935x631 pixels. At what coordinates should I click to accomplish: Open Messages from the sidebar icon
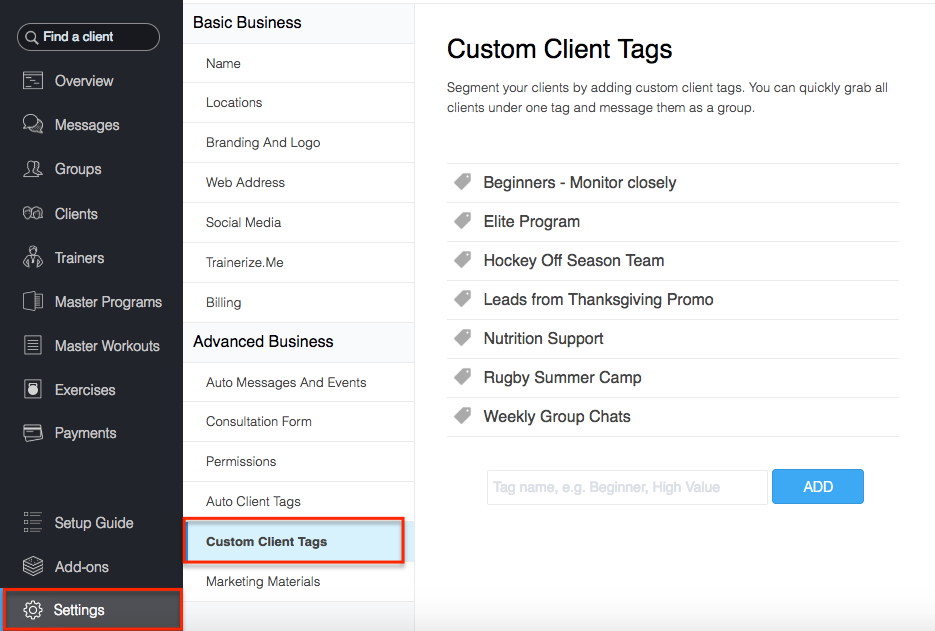(x=33, y=124)
